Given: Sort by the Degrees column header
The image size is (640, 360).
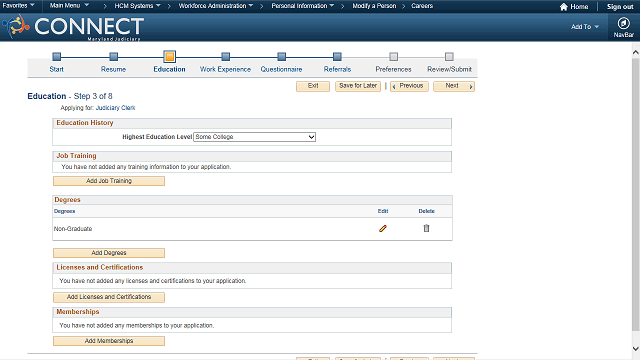Looking at the screenshot, I should (x=64, y=211).
